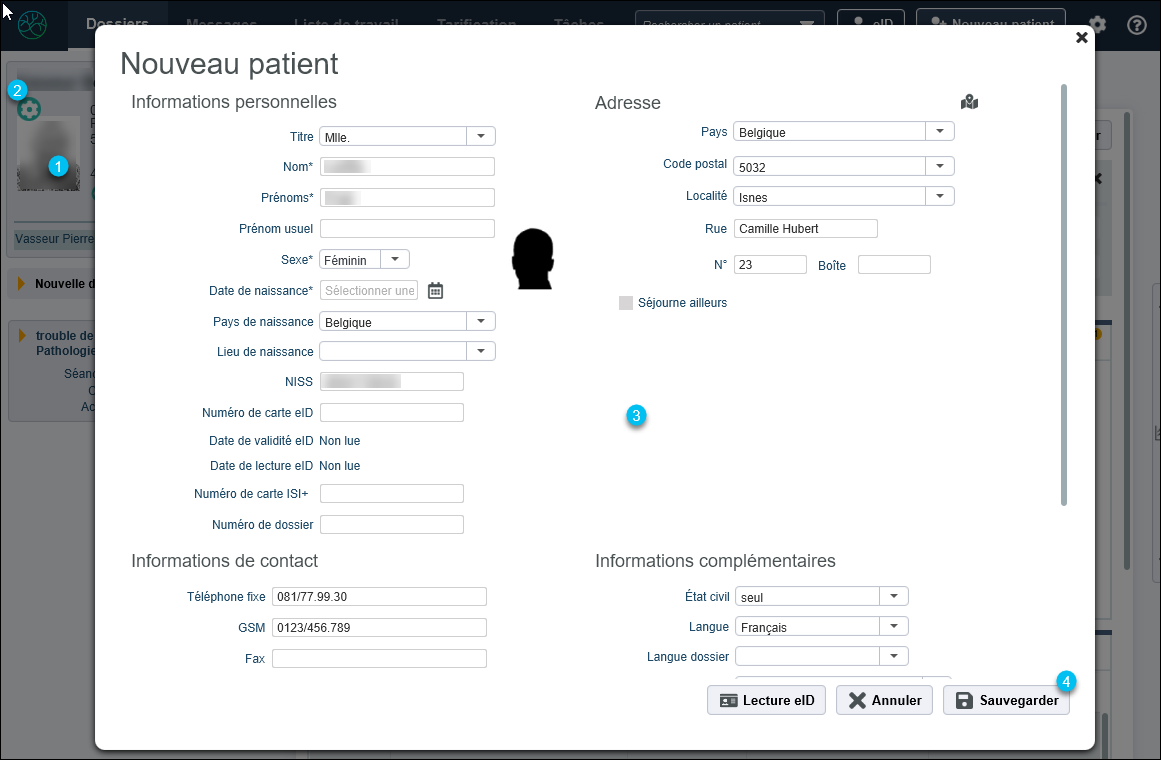The width and height of the screenshot is (1161, 760).
Task: Switch to the Dossiers tab
Action: 117,24
